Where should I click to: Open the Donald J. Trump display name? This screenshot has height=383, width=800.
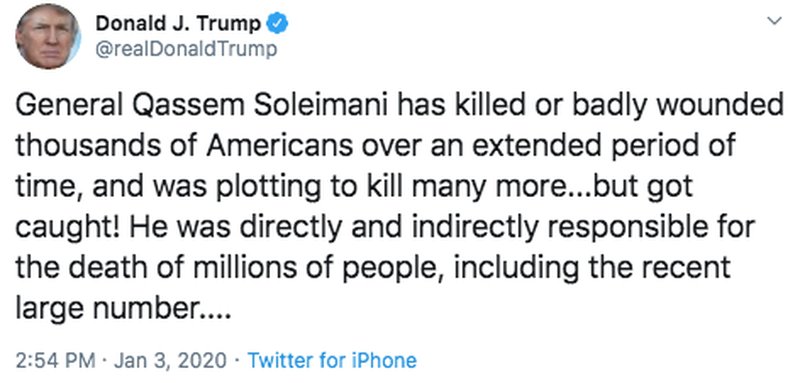(x=179, y=23)
